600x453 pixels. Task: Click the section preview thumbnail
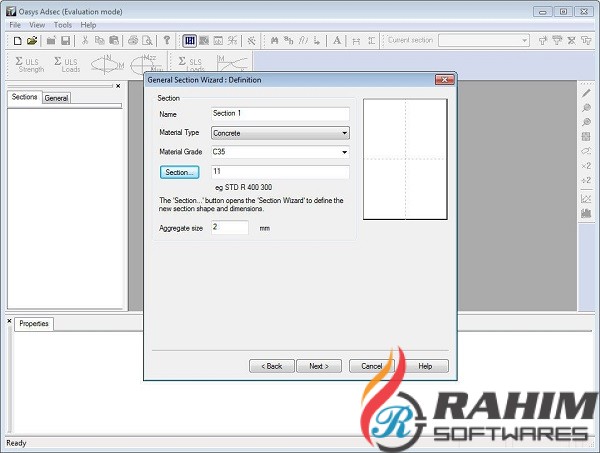(x=405, y=159)
